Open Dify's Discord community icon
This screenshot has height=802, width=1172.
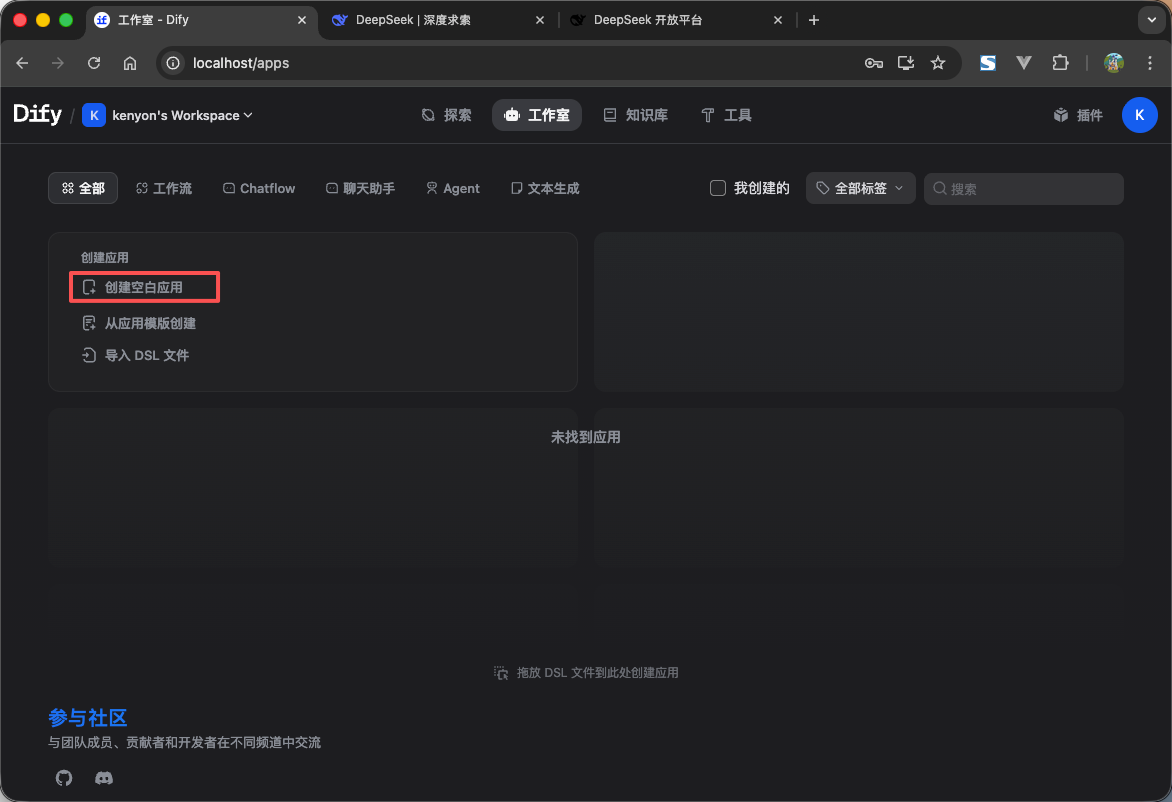(104, 778)
